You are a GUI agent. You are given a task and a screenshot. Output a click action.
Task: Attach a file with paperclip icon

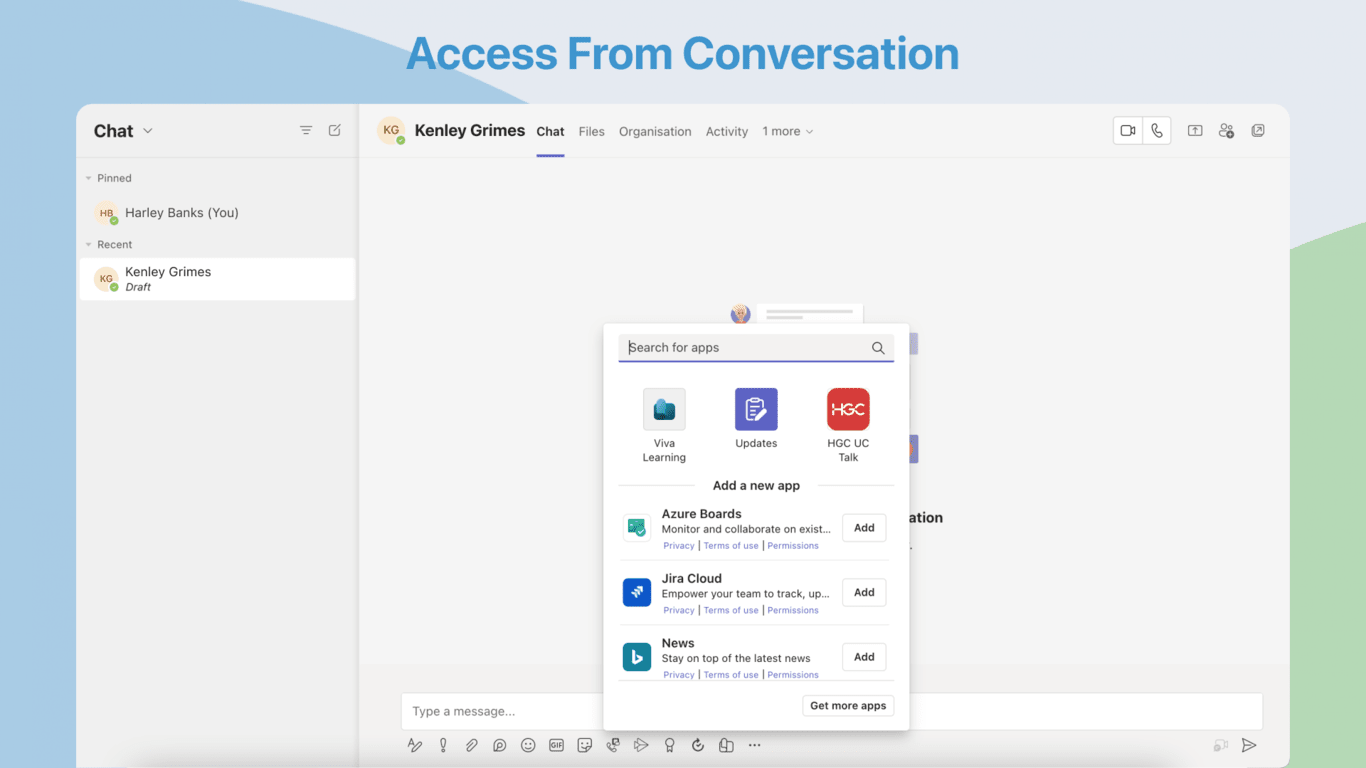pos(471,745)
